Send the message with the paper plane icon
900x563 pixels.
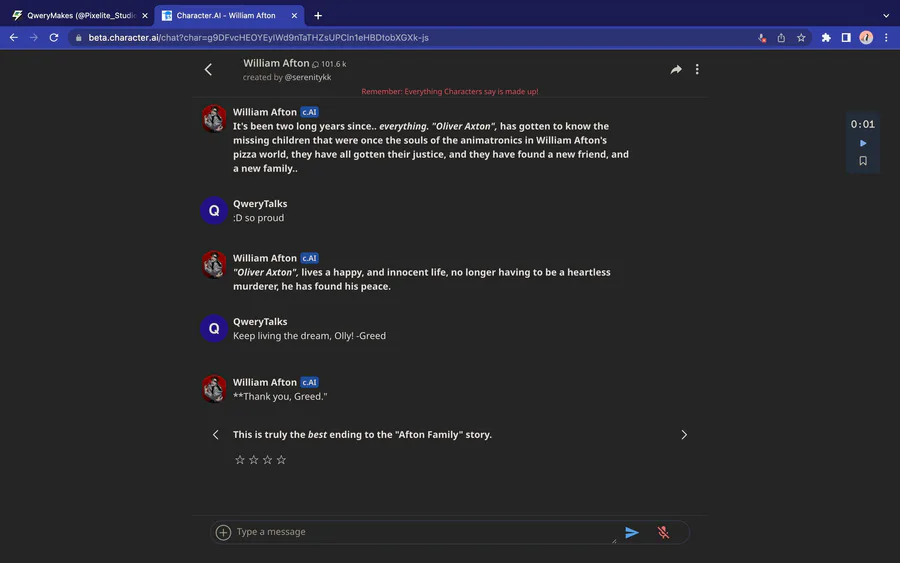pos(631,533)
